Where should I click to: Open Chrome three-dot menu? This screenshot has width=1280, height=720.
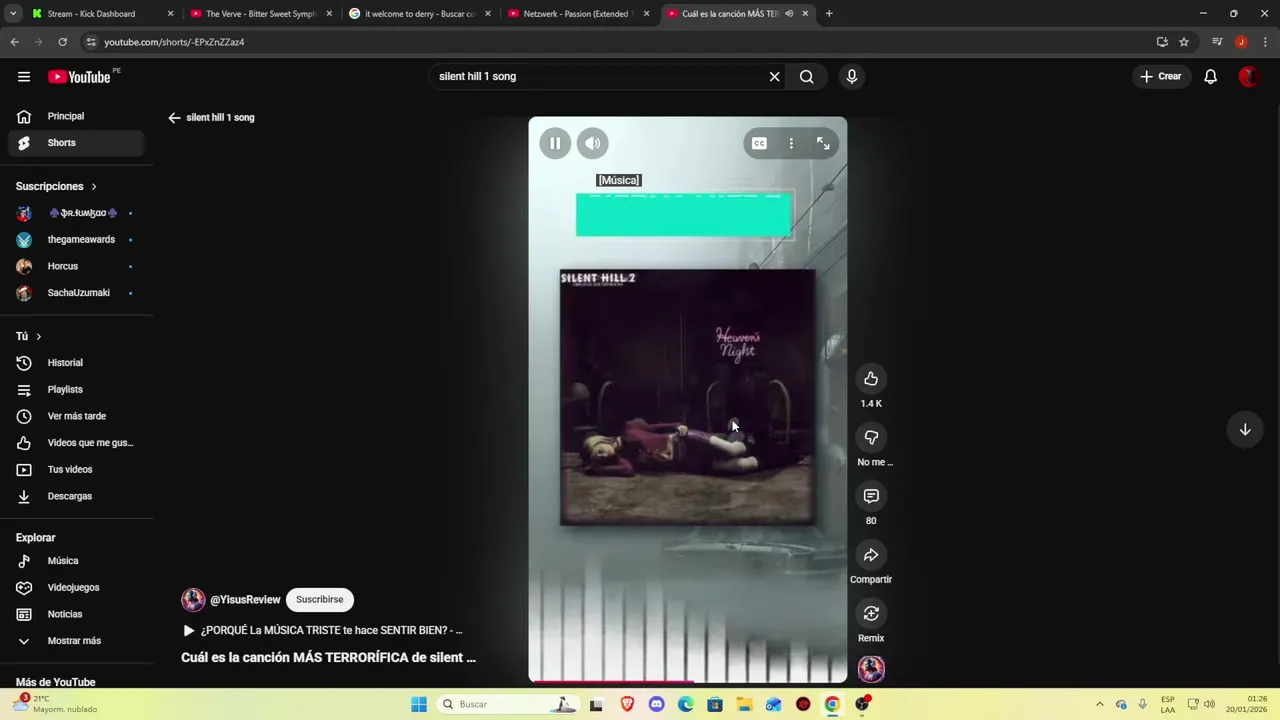[1266, 42]
